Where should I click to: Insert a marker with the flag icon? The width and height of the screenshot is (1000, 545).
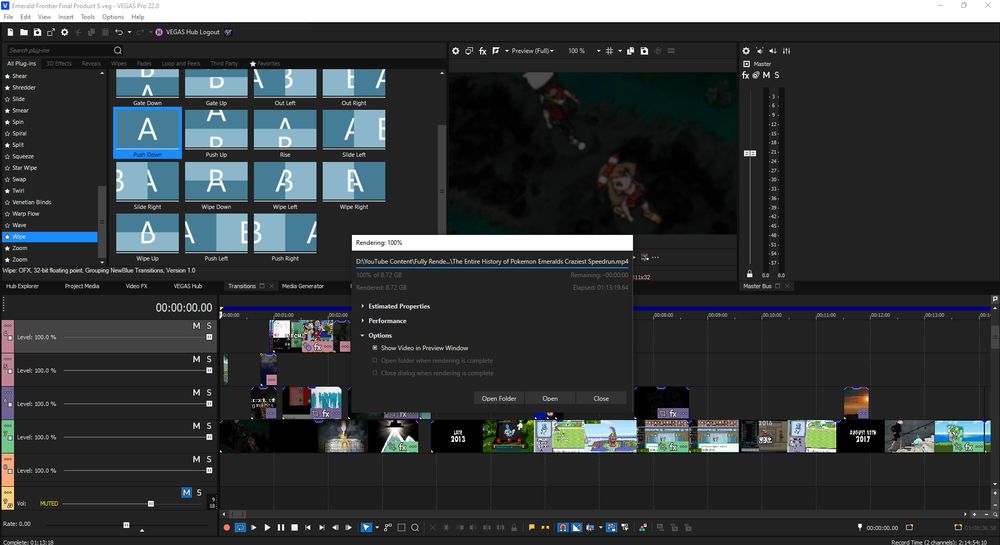531,528
